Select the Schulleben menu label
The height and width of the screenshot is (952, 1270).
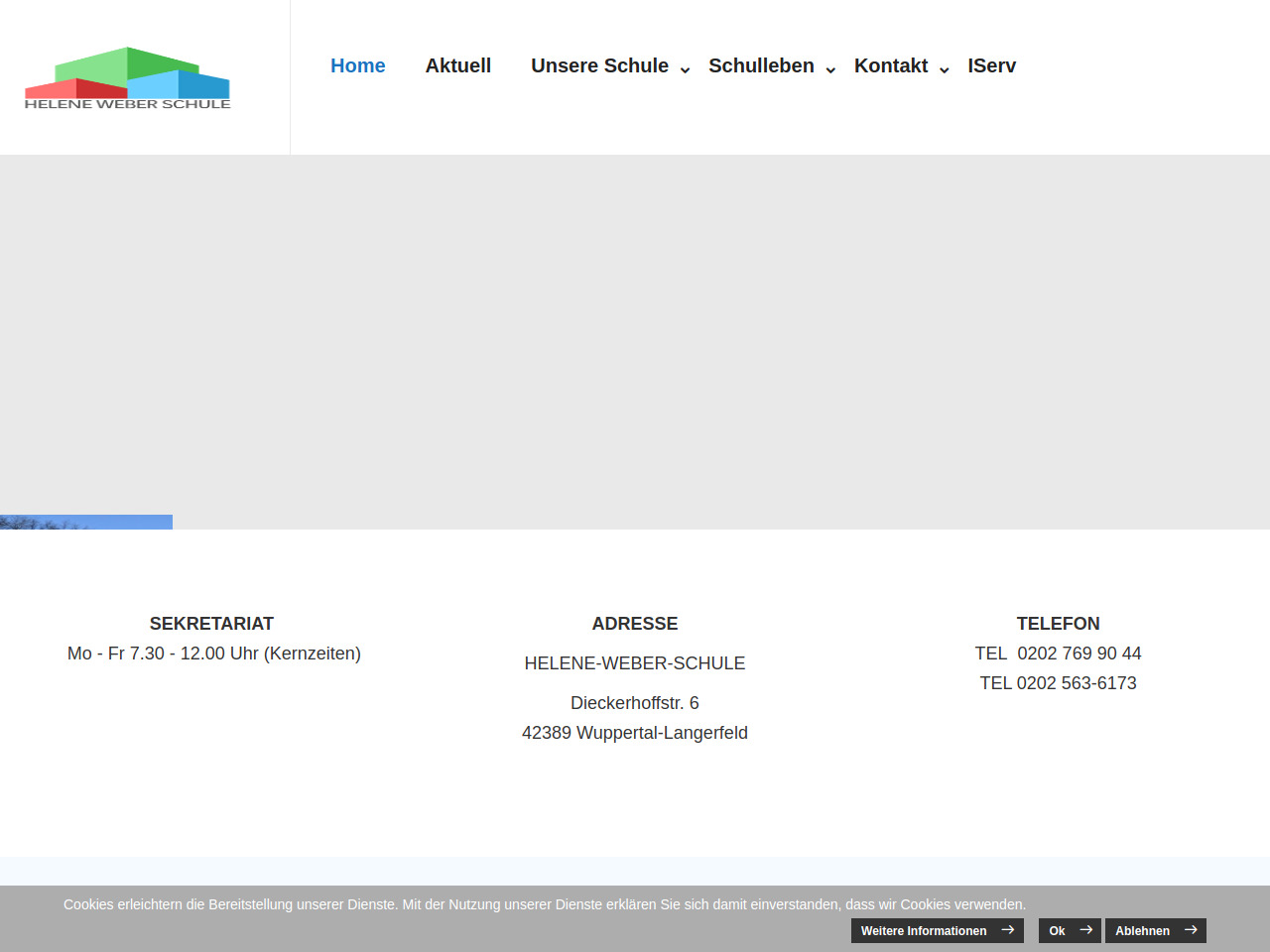tap(761, 65)
